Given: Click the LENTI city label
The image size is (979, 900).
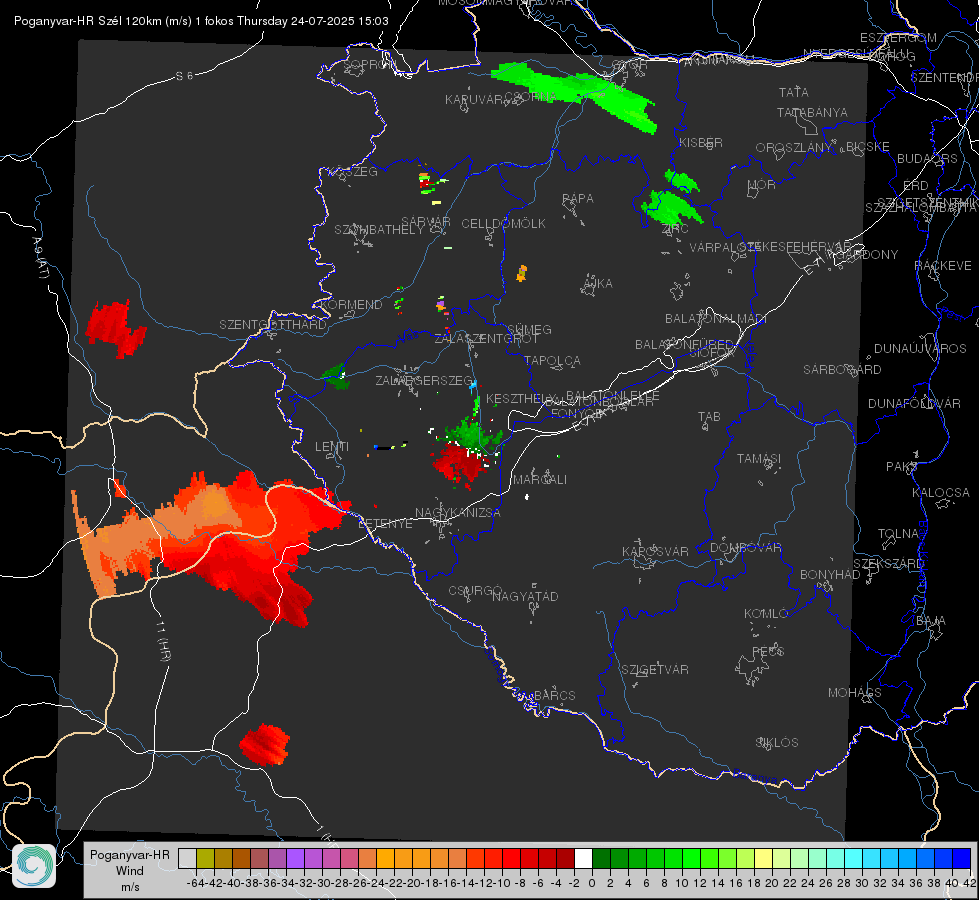Looking at the screenshot, I should 332,447.
